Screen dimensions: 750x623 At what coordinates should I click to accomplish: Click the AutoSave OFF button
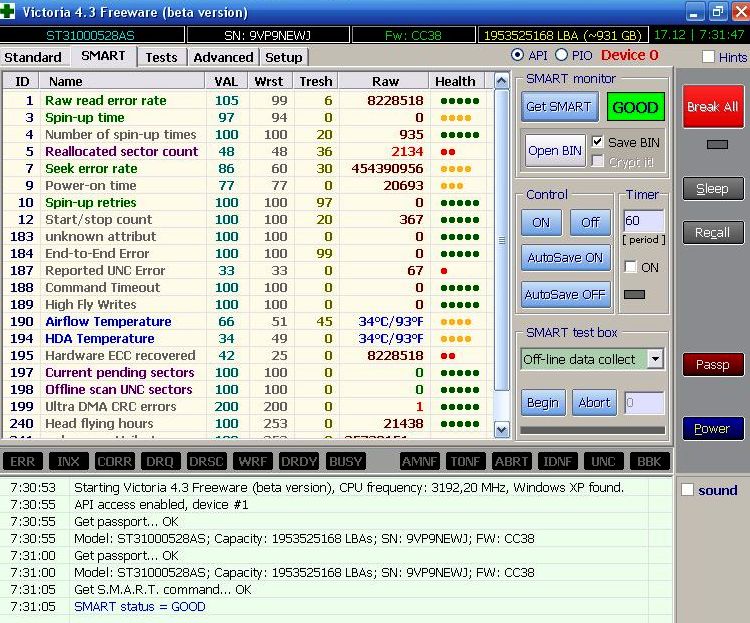(x=565, y=294)
